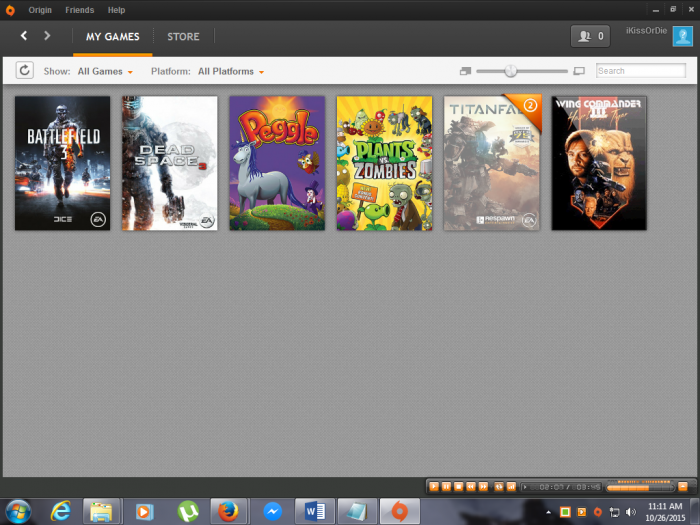Screen dimensions: 700x525
Task: Adjust the orange volume bar
Action: coord(640,488)
